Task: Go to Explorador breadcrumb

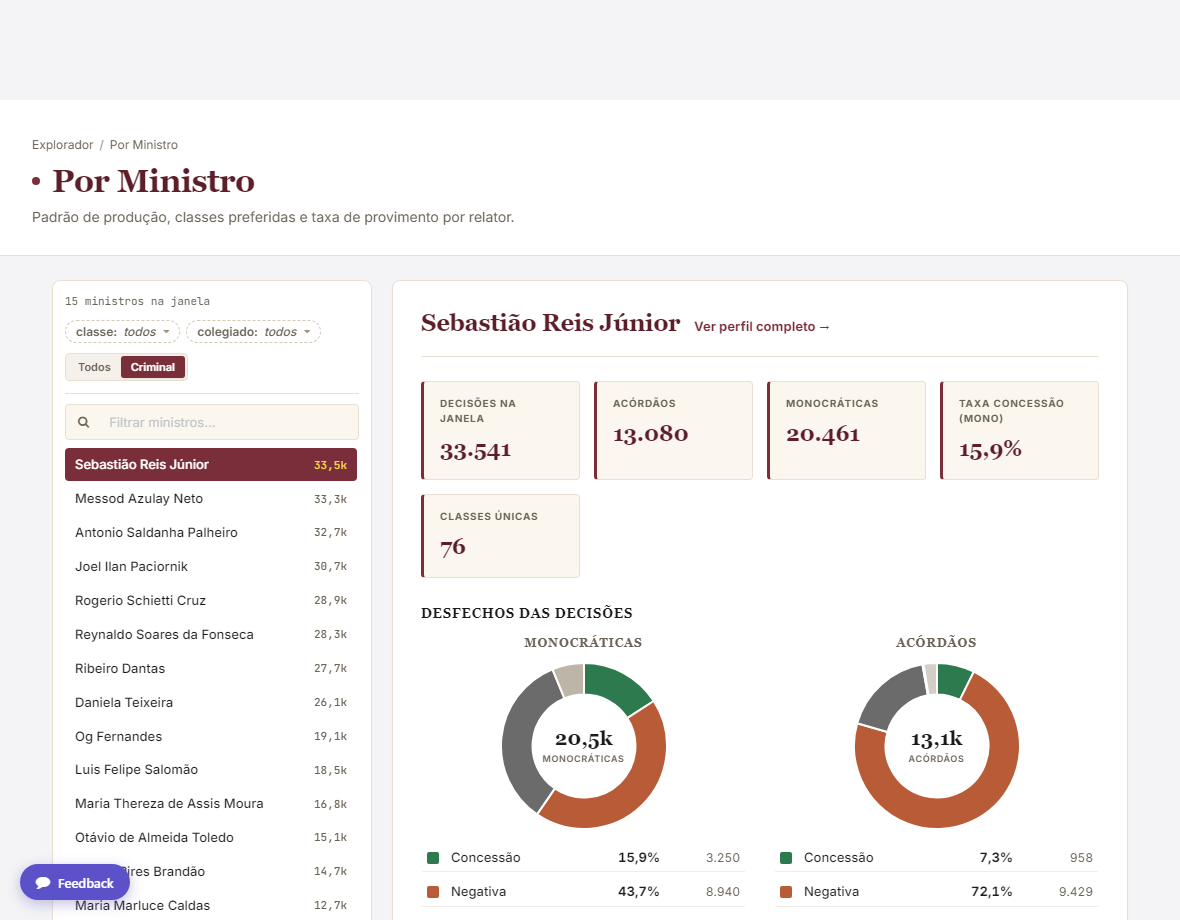Action: (62, 144)
